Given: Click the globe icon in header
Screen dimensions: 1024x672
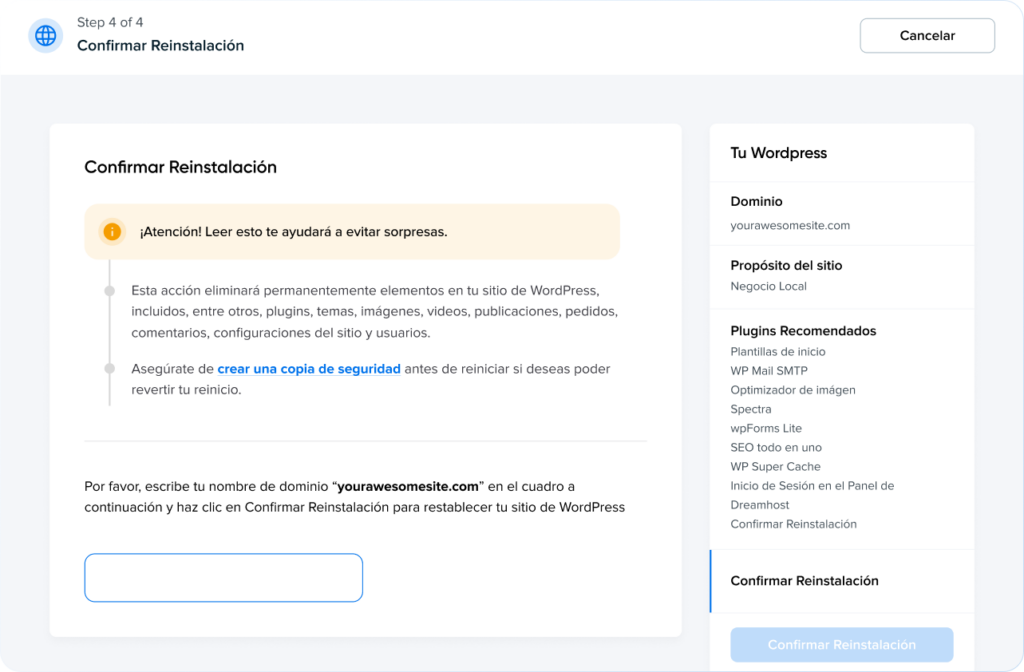Looking at the screenshot, I should pyautogui.click(x=46, y=36).
